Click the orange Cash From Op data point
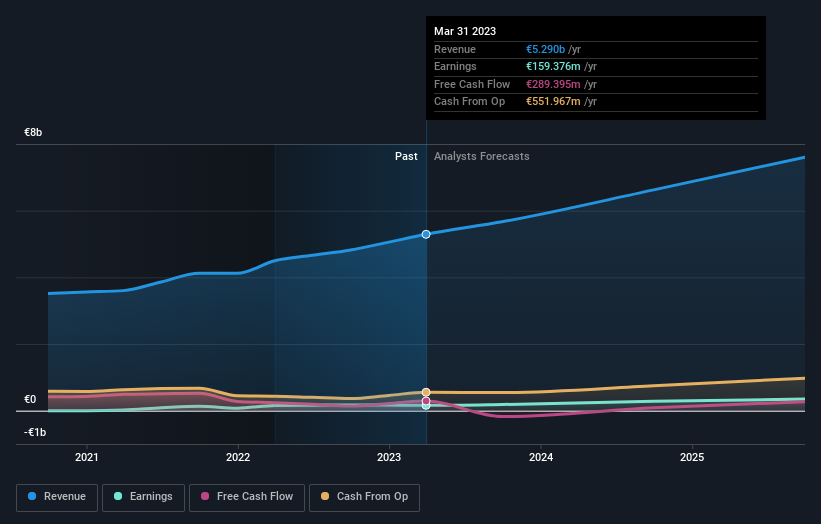The width and height of the screenshot is (821, 524). (x=426, y=392)
